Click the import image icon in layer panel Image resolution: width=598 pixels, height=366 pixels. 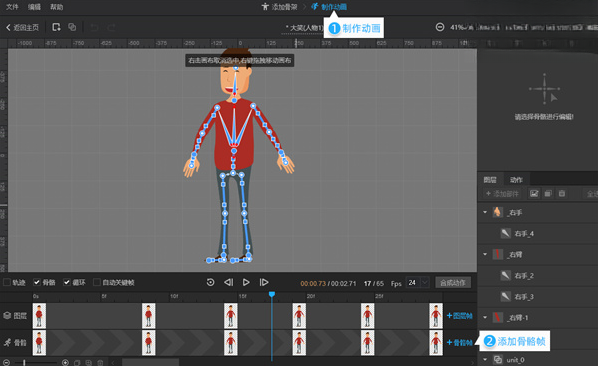(534, 194)
